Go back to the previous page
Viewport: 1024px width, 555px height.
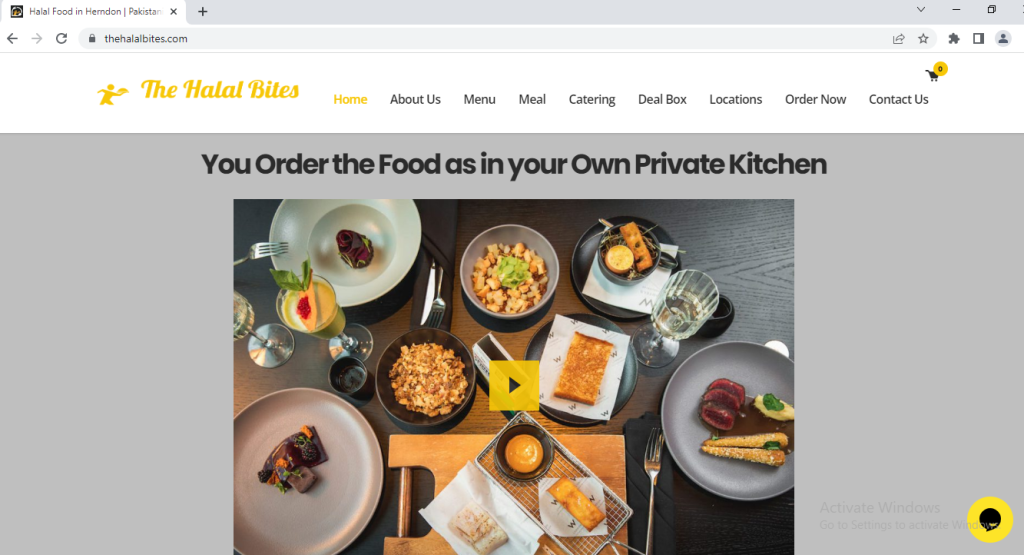click(x=12, y=39)
